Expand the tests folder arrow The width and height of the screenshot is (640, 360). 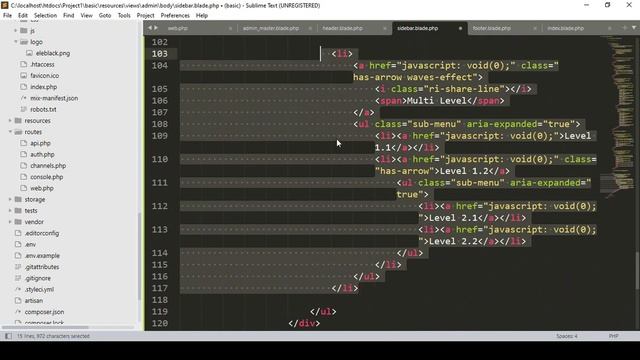[x=10, y=211]
